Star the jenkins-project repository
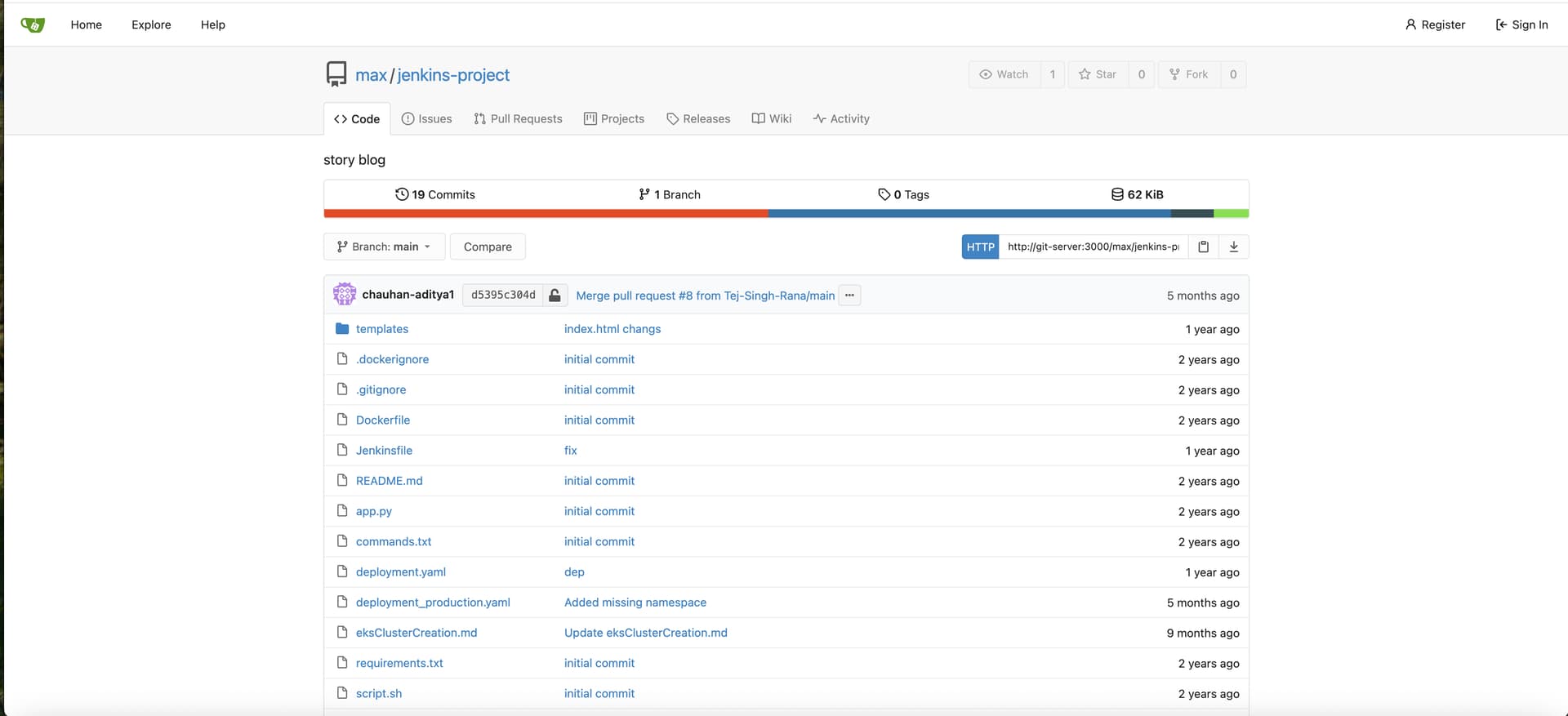 tap(1098, 74)
